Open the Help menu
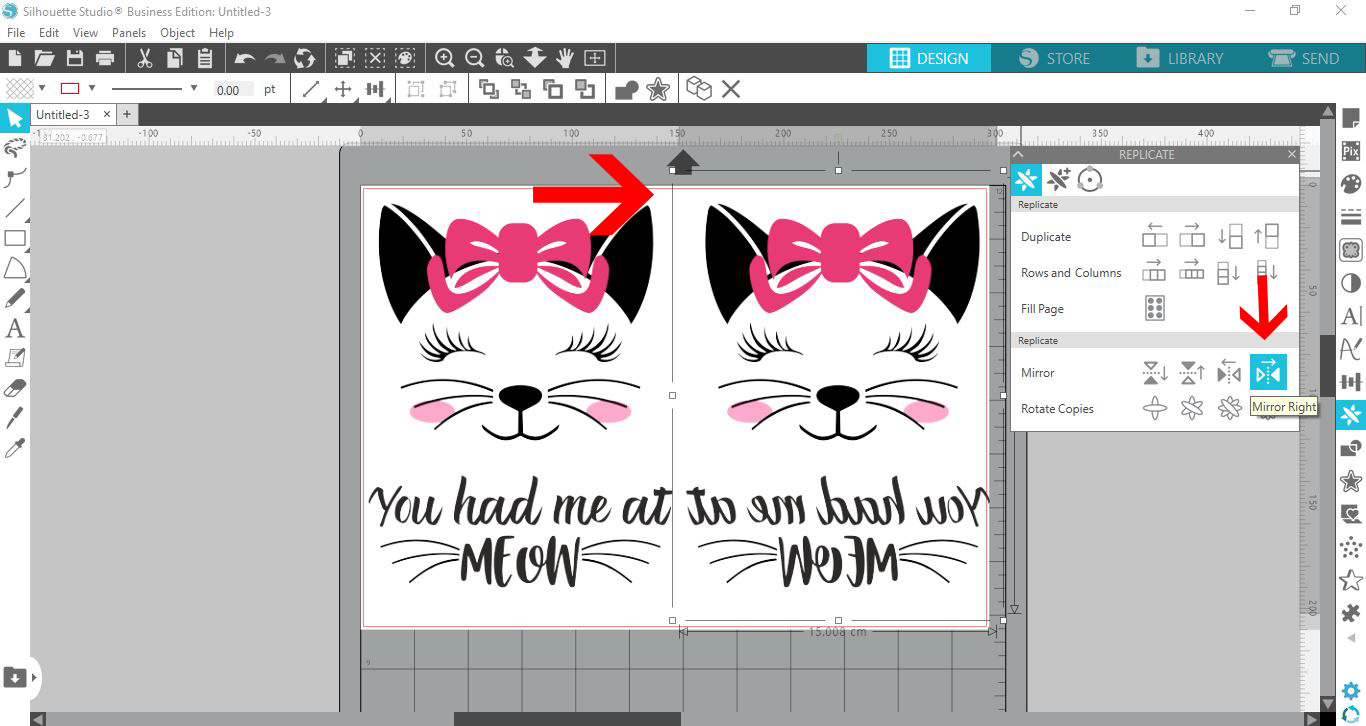The width and height of the screenshot is (1366, 726). point(221,33)
